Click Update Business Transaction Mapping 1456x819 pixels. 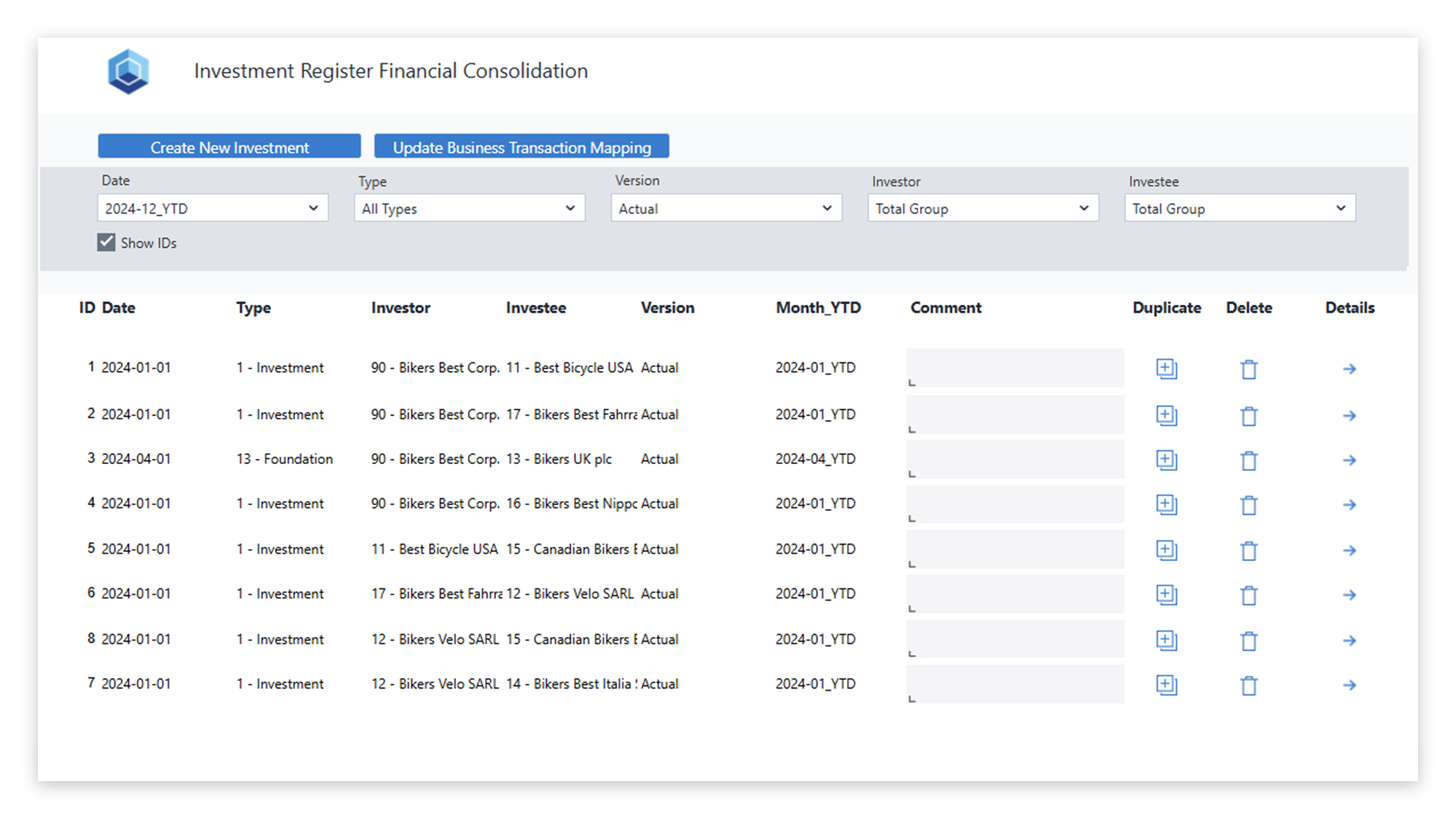point(521,147)
